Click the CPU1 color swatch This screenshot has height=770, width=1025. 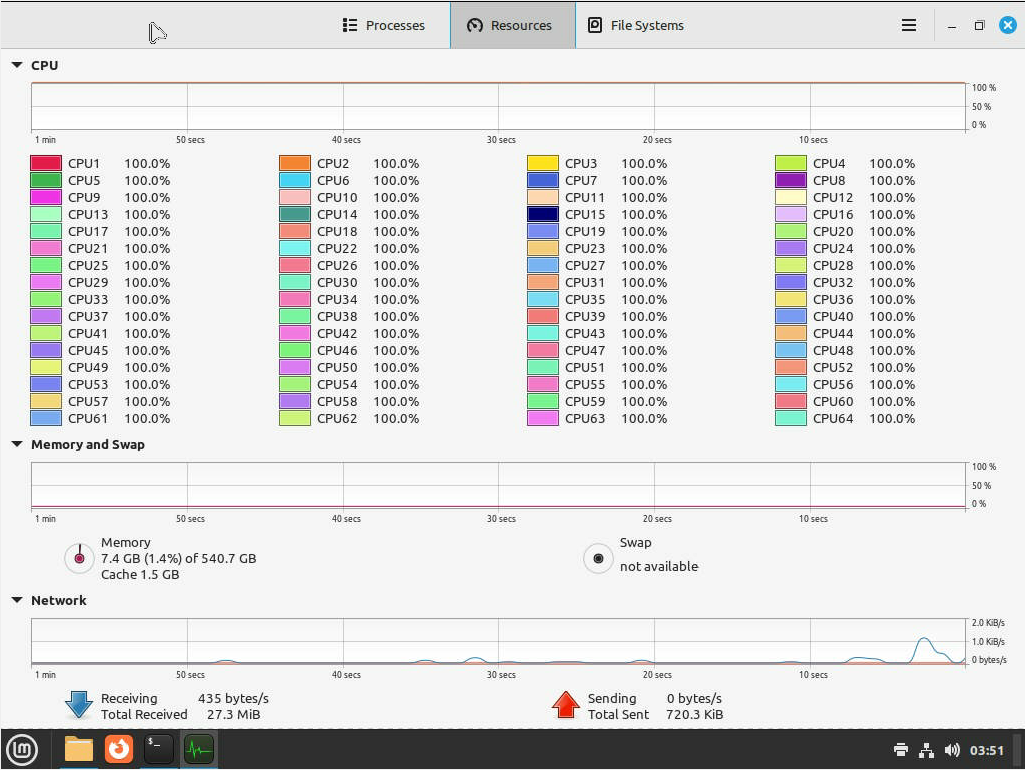[x=46, y=163]
